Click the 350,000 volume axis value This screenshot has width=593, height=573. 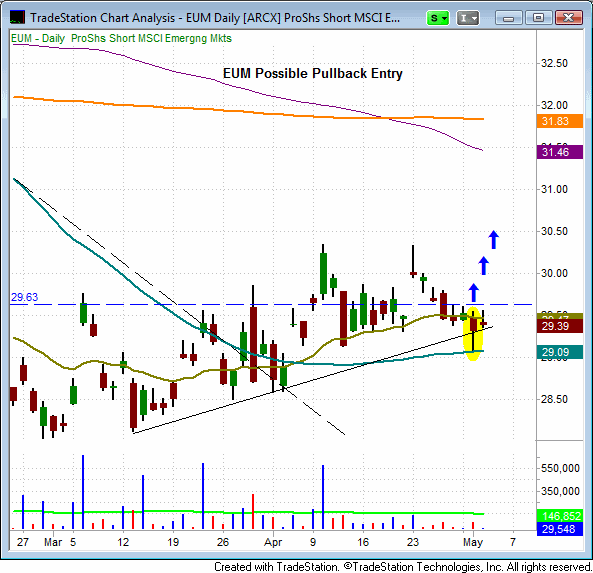point(560,491)
